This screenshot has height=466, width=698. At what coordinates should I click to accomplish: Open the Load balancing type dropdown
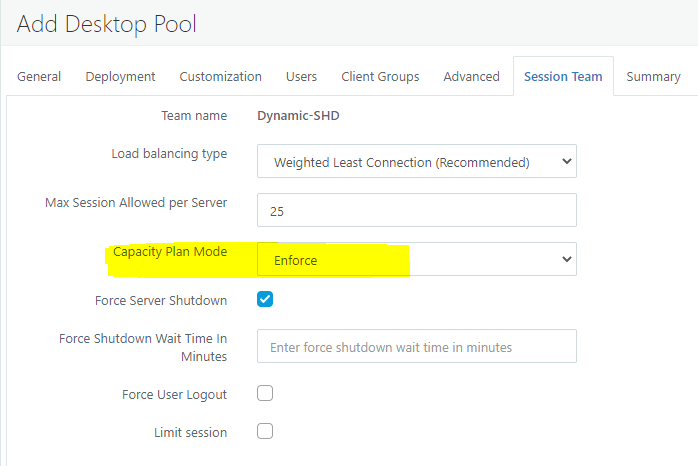pyautogui.click(x=416, y=162)
